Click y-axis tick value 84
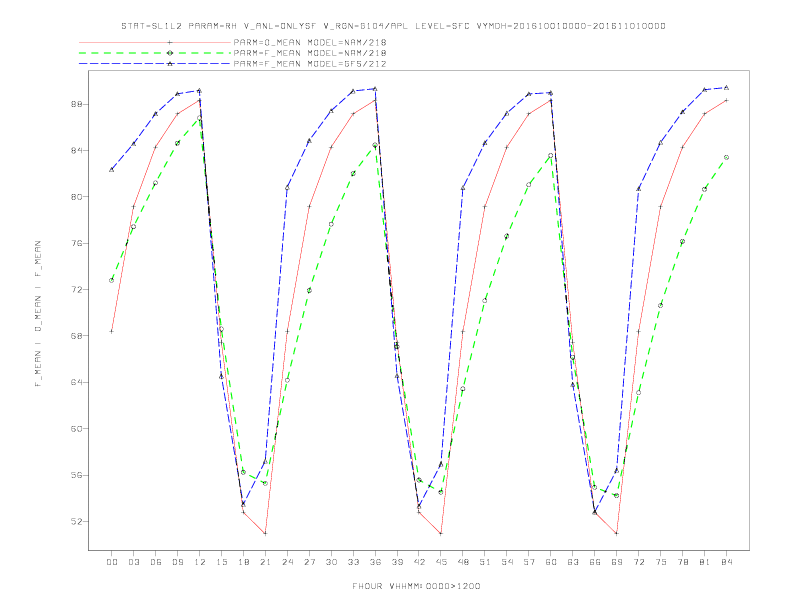Viewport: 792px width, 612px height. 76,150
